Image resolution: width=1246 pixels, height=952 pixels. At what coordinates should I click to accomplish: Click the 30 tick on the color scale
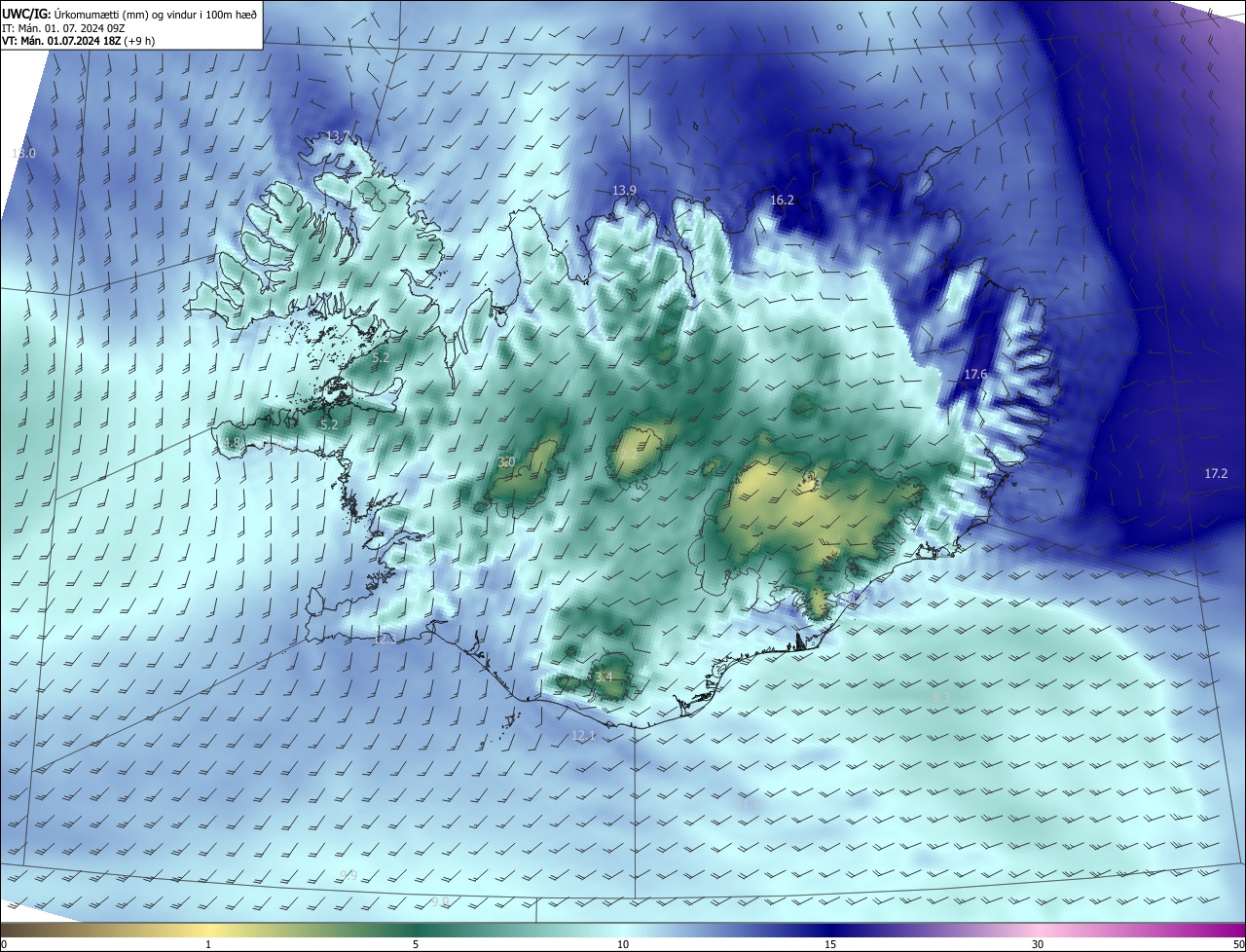pos(1038,944)
